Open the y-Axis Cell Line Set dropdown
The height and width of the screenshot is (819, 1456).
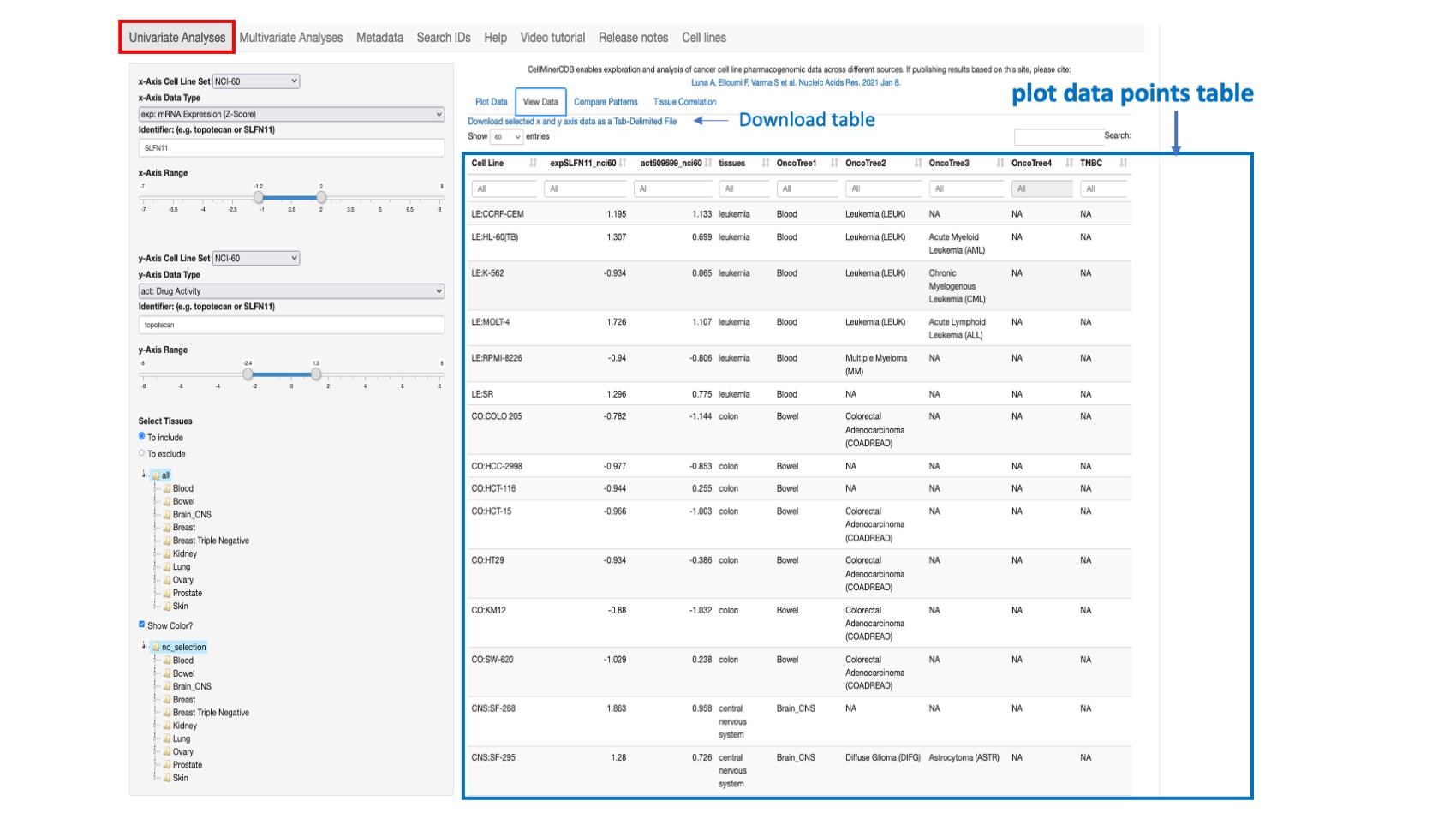(257, 258)
